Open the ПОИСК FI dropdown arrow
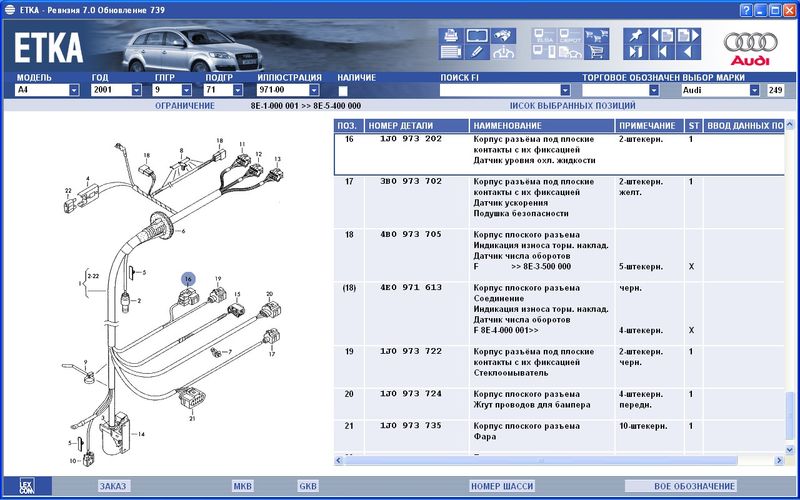Screen dimensions: 800x500 click(565, 90)
